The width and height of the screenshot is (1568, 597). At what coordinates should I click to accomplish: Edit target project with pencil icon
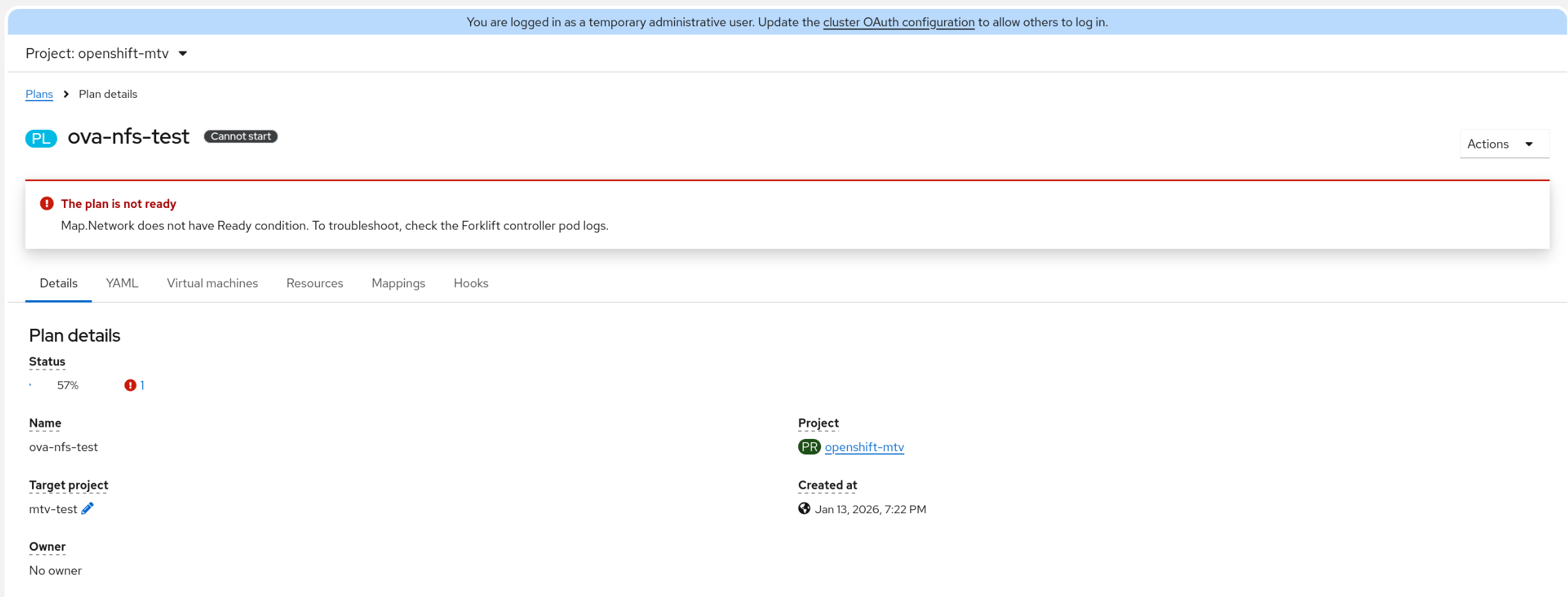(x=88, y=509)
